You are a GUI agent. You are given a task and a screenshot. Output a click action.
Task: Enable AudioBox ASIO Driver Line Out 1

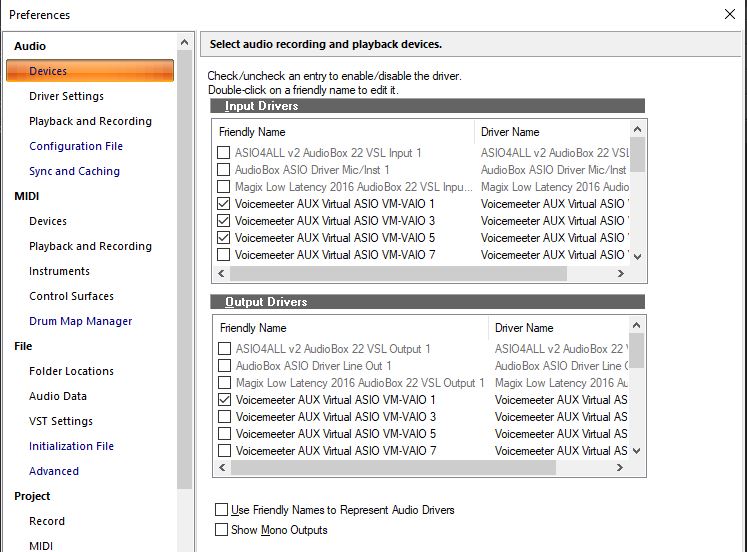tap(224, 366)
